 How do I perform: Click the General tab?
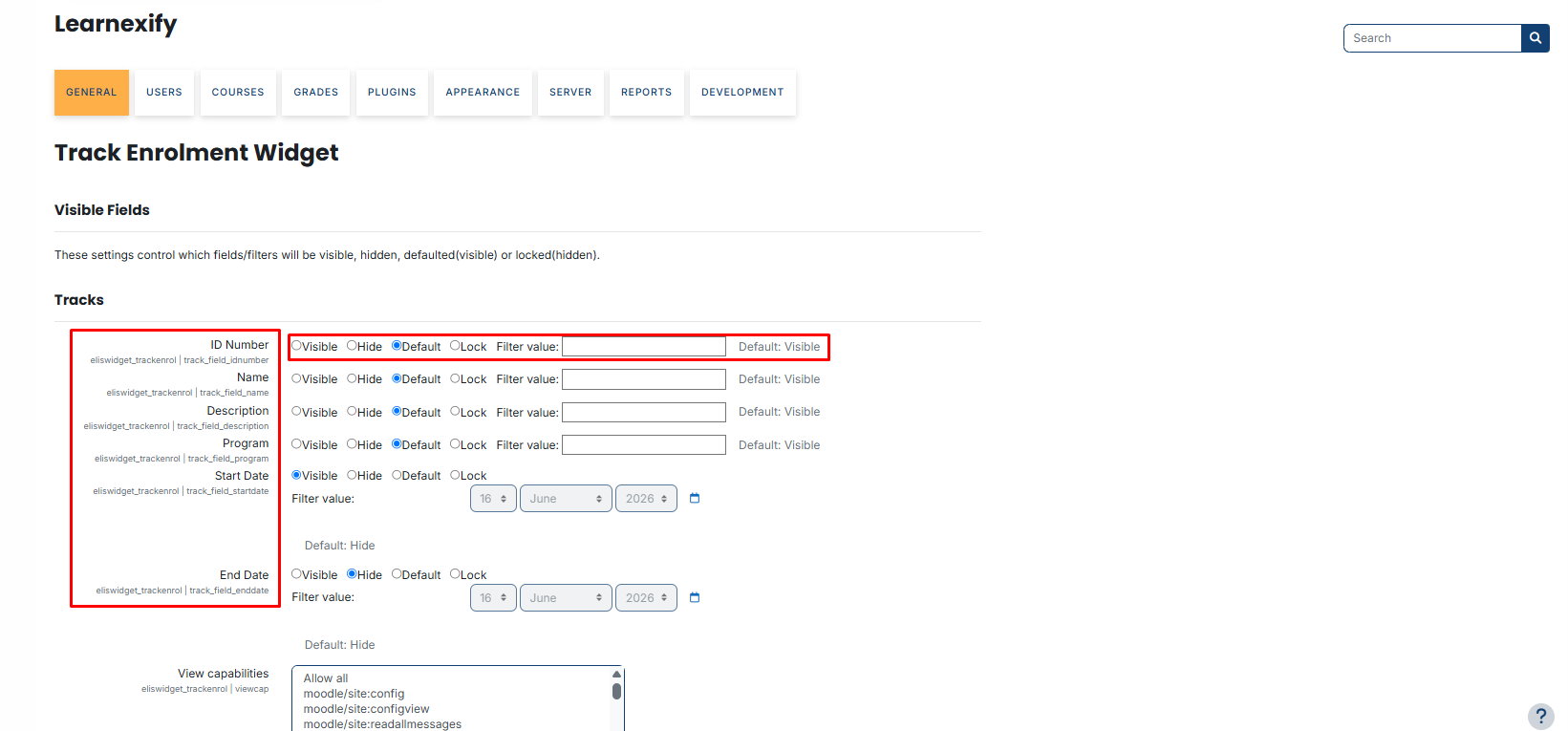[x=92, y=93]
